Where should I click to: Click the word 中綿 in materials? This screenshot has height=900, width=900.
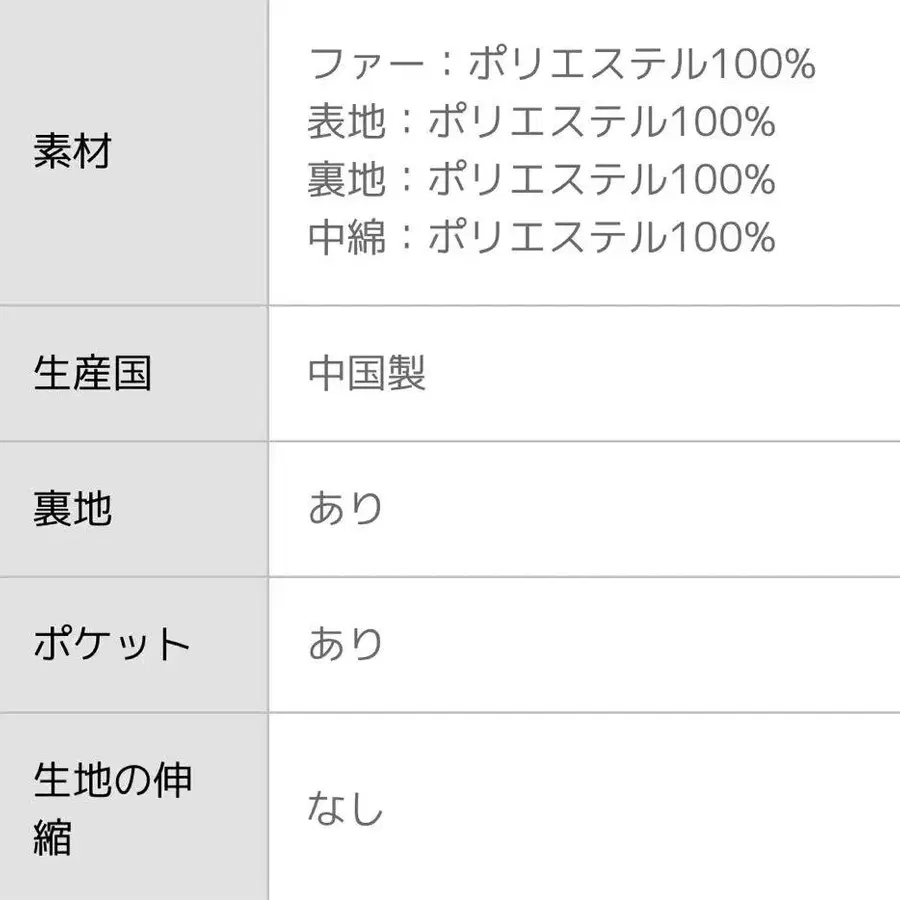[346, 238]
